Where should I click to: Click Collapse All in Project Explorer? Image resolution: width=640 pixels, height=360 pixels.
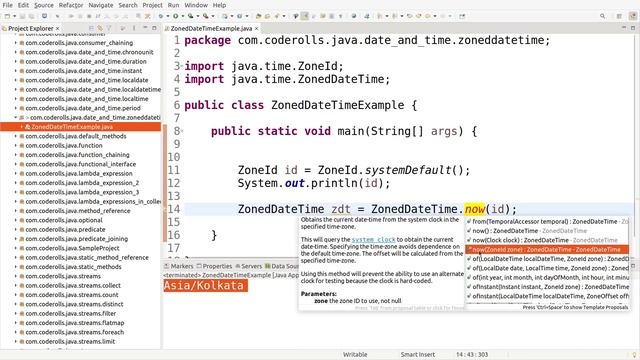coord(91,28)
